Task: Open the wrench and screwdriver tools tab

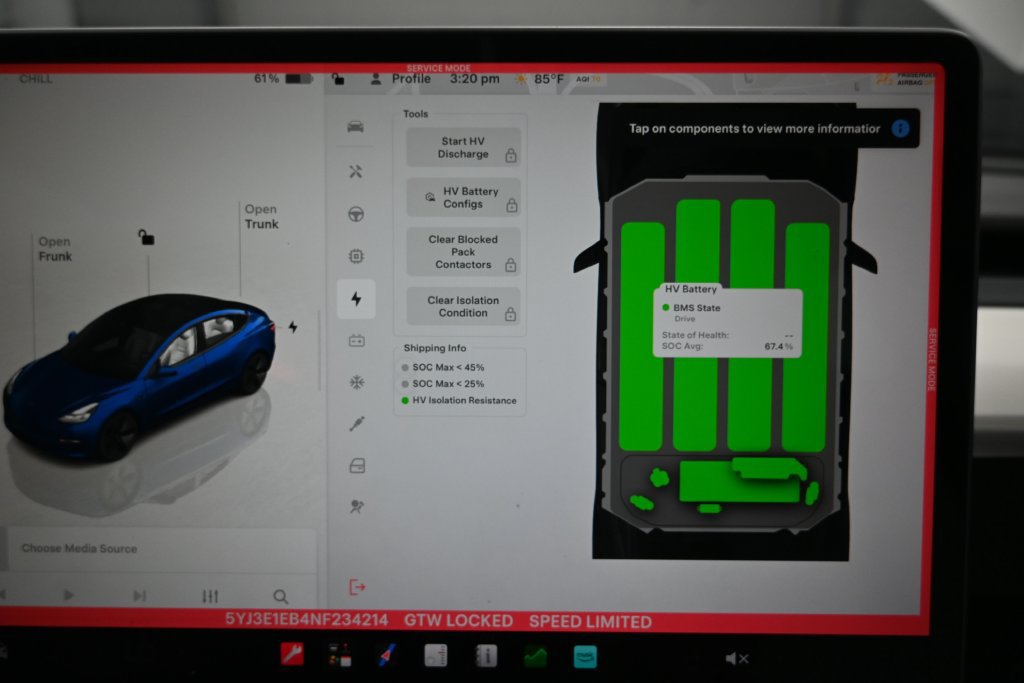Action: pos(355,172)
